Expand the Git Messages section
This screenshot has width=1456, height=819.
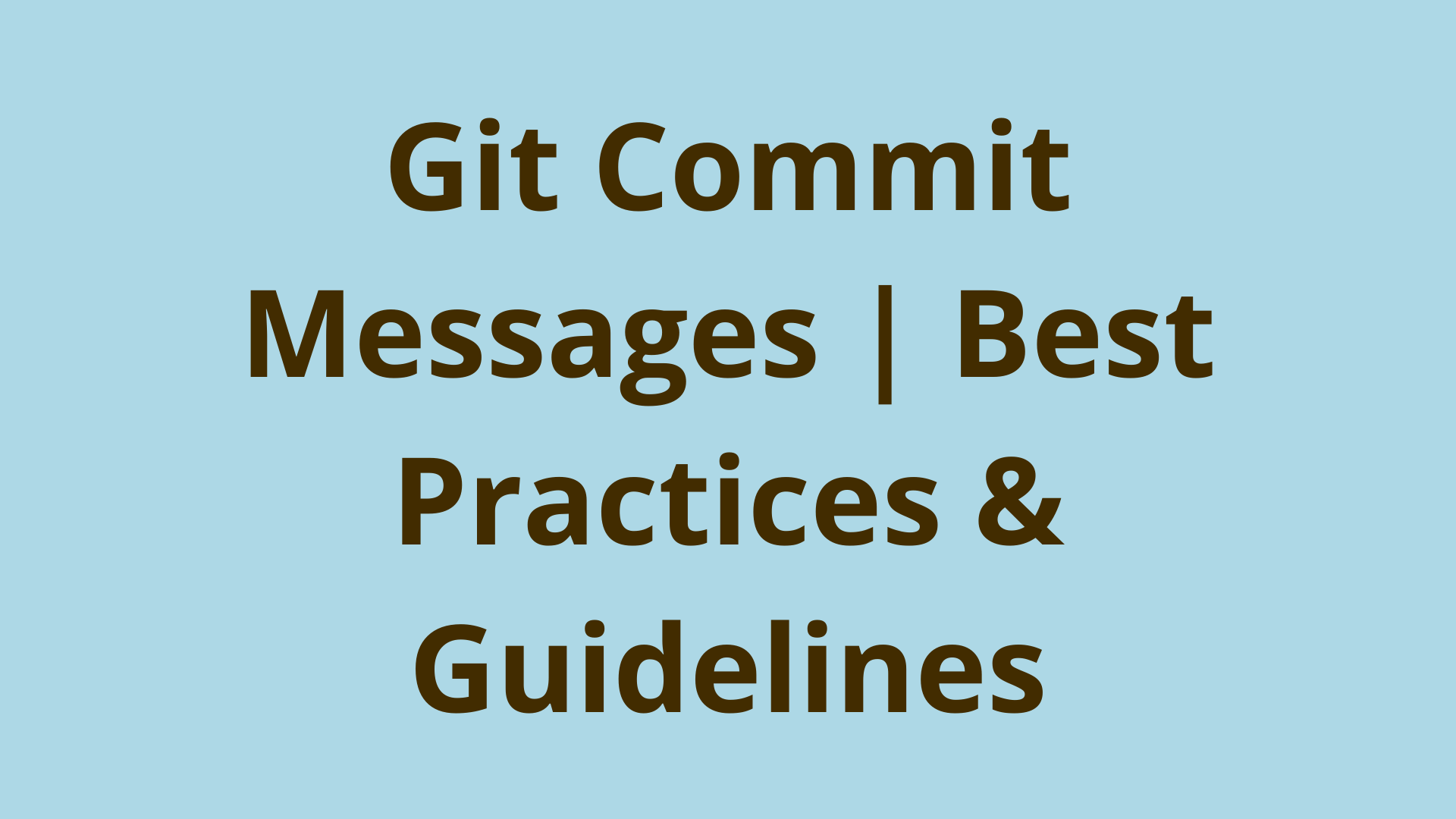[728, 410]
